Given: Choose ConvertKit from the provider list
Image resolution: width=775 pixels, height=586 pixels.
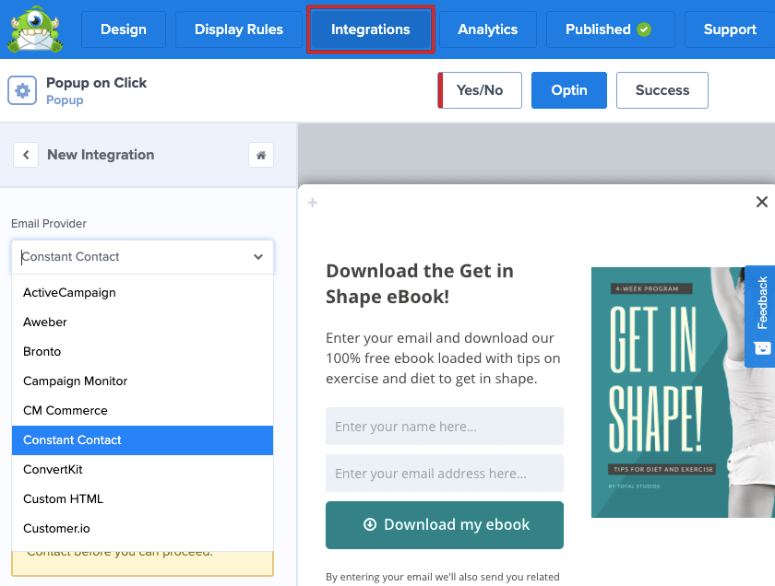Looking at the screenshot, I should [142, 469].
